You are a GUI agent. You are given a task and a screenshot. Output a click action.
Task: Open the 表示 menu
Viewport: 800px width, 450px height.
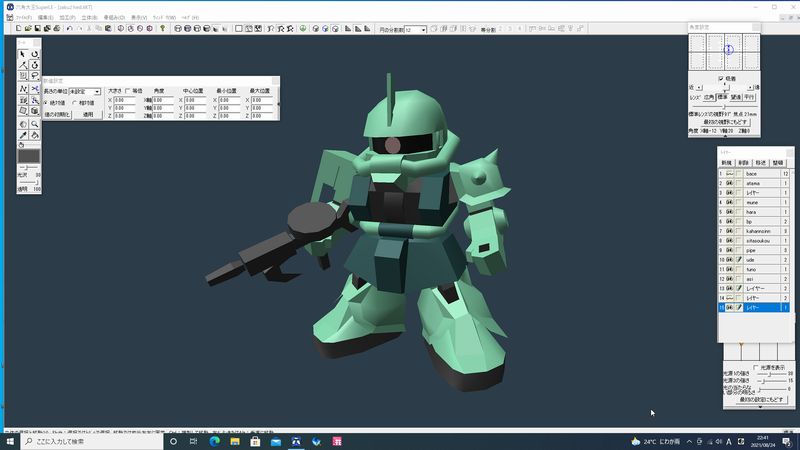click(139, 17)
